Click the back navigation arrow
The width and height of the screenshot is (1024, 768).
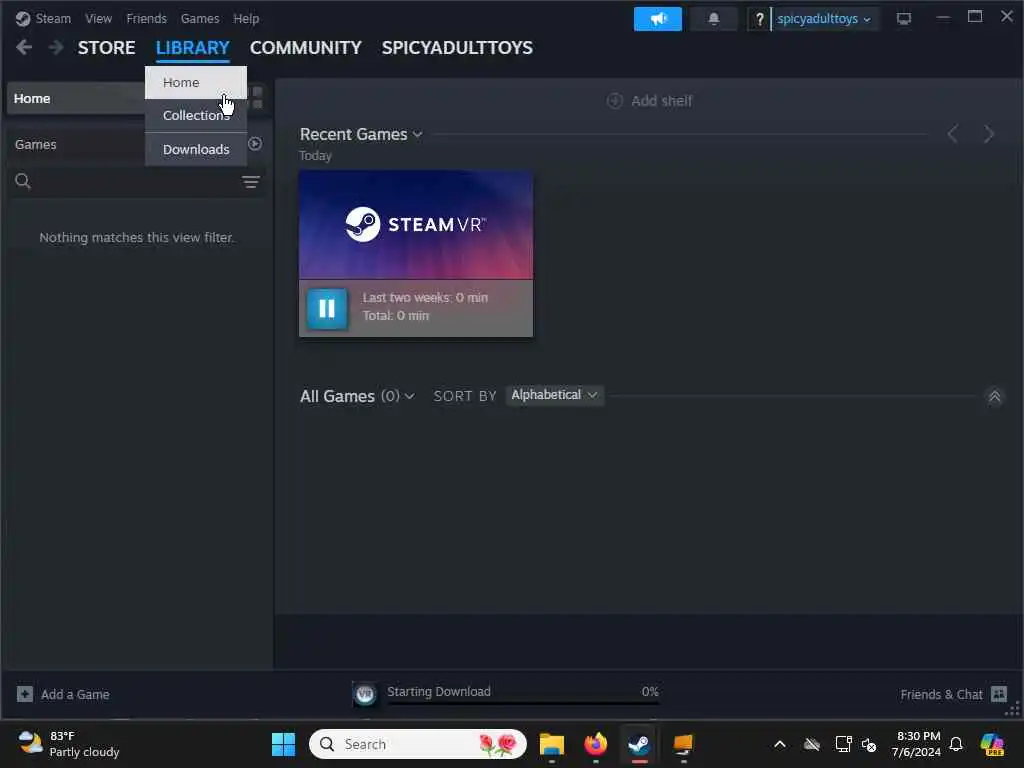coord(24,48)
